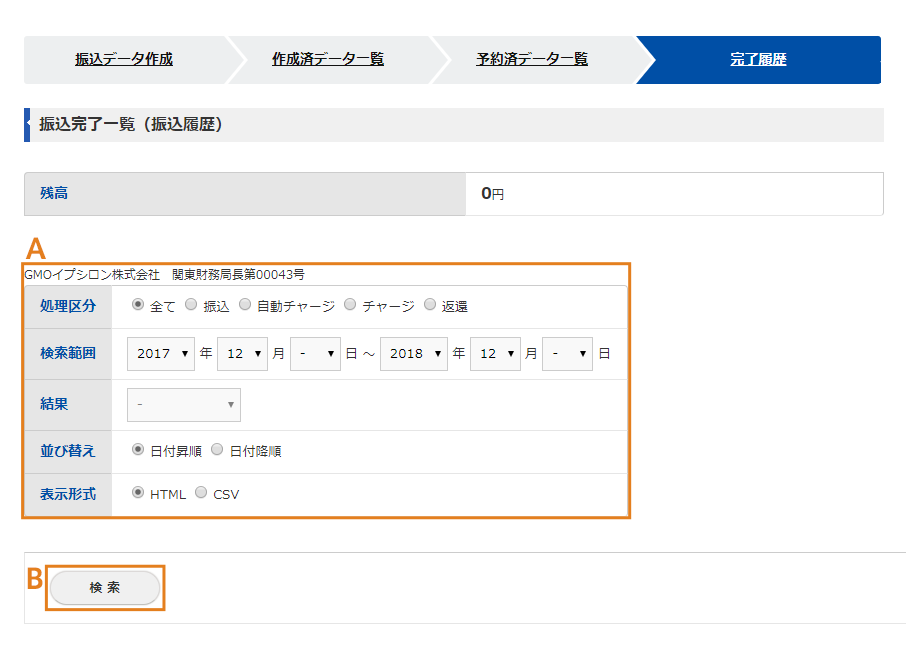Switch to 予約済データ一覧 tab

point(532,60)
